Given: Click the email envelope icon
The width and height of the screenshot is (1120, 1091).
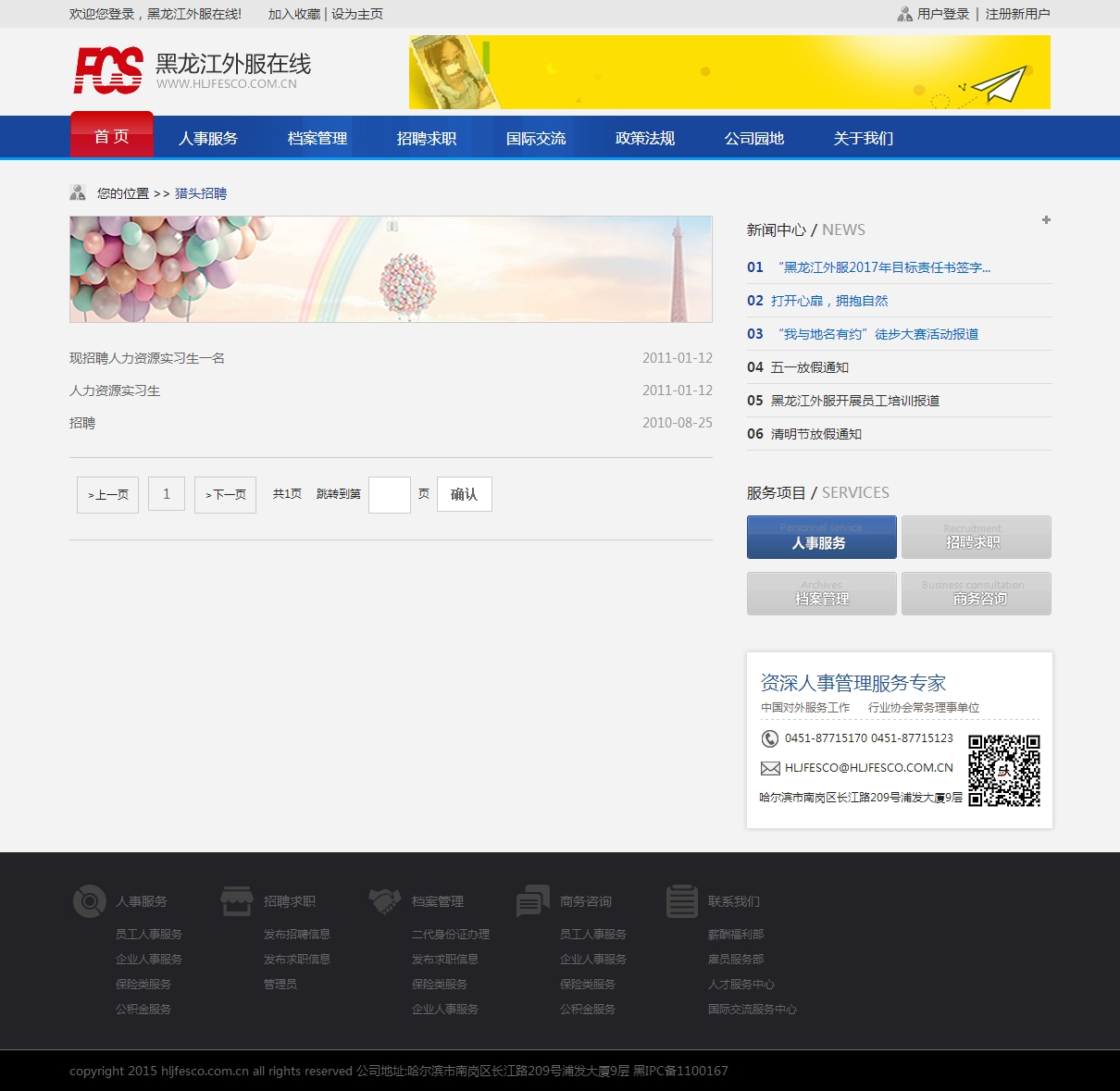Looking at the screenshot, I should tap(769, 768).
